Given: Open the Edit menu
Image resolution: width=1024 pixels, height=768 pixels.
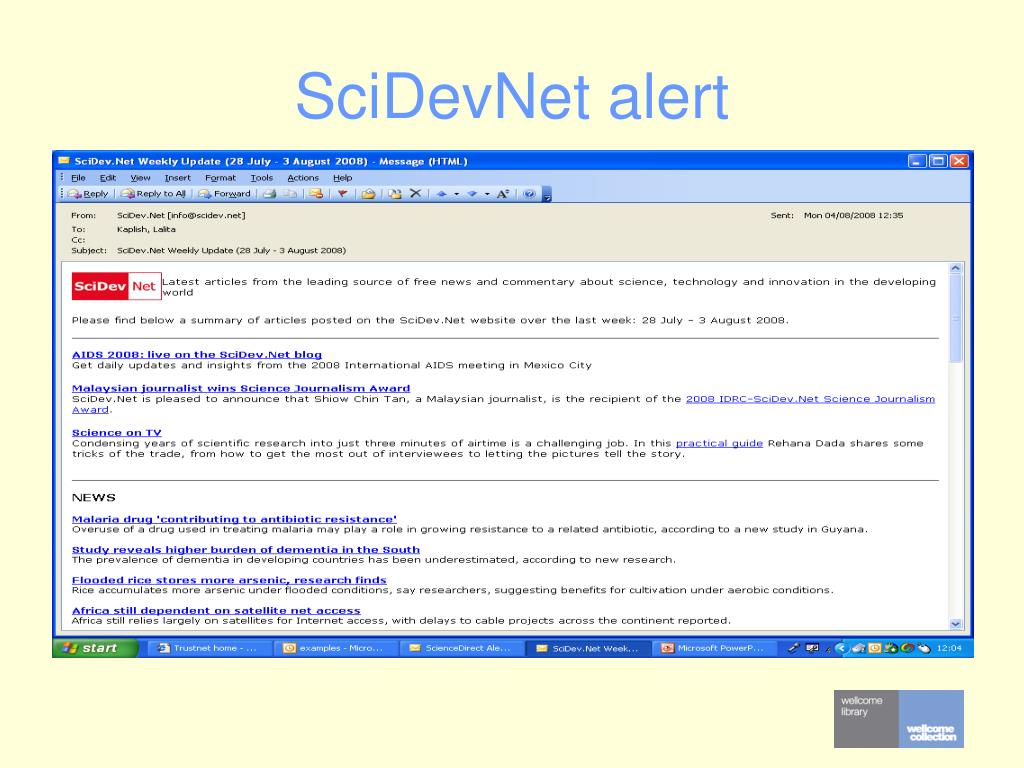Looking at the screenshot, I should [x=108, y=178].
